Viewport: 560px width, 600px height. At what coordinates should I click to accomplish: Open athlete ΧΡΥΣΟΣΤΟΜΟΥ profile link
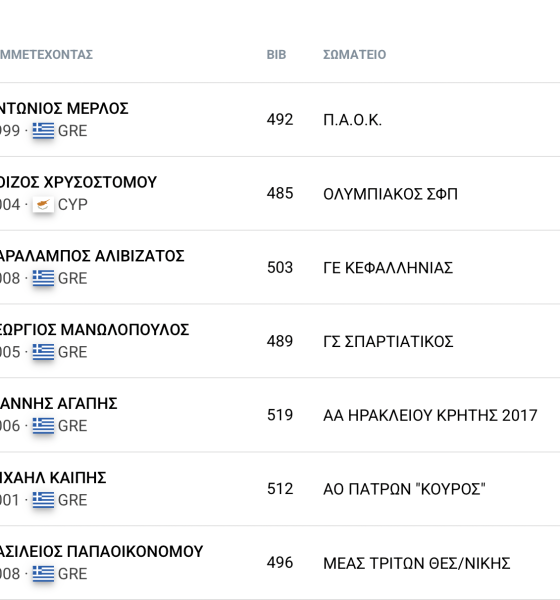[78, 183]
